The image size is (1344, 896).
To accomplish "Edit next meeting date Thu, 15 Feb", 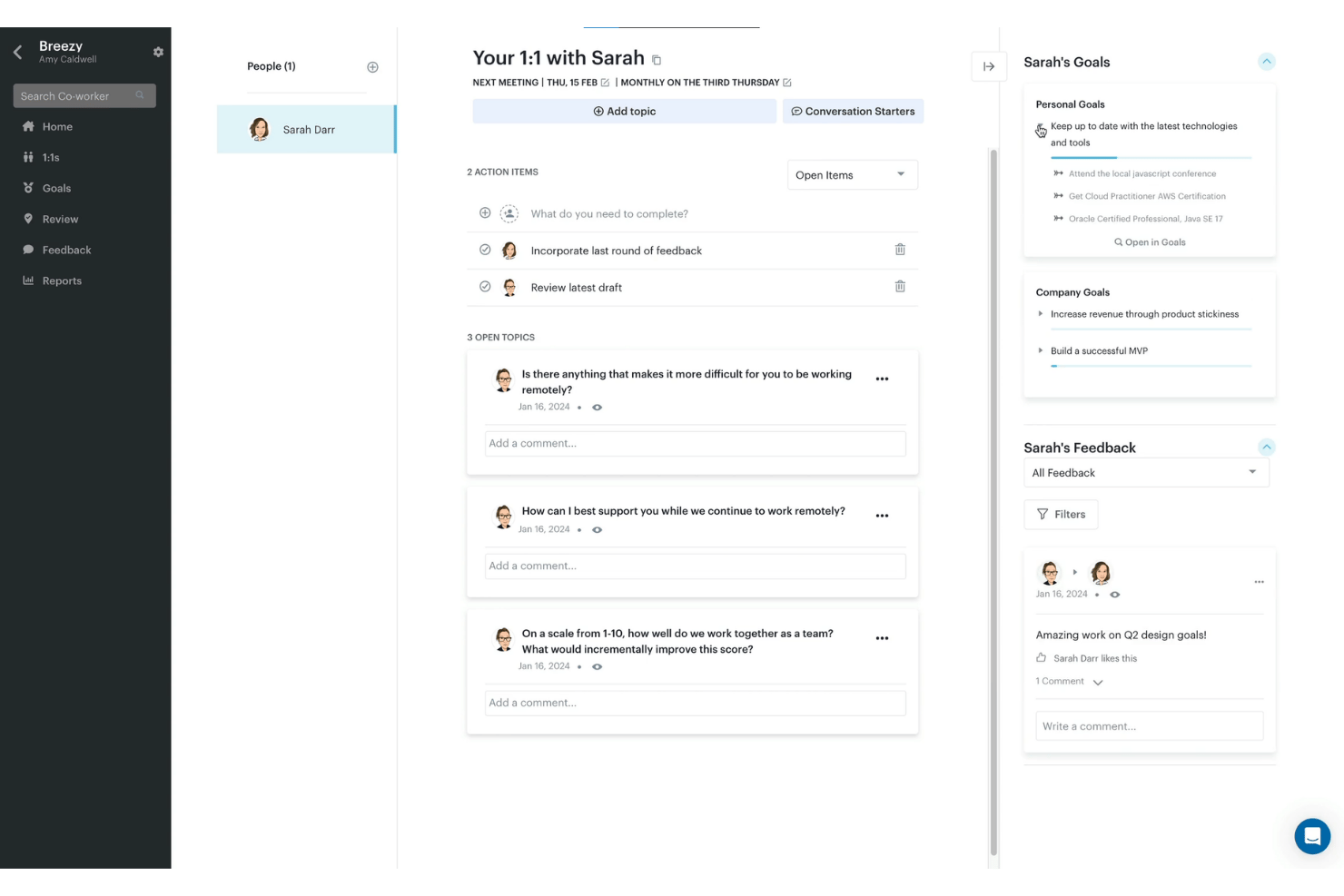I will click(x=605, y=83).
